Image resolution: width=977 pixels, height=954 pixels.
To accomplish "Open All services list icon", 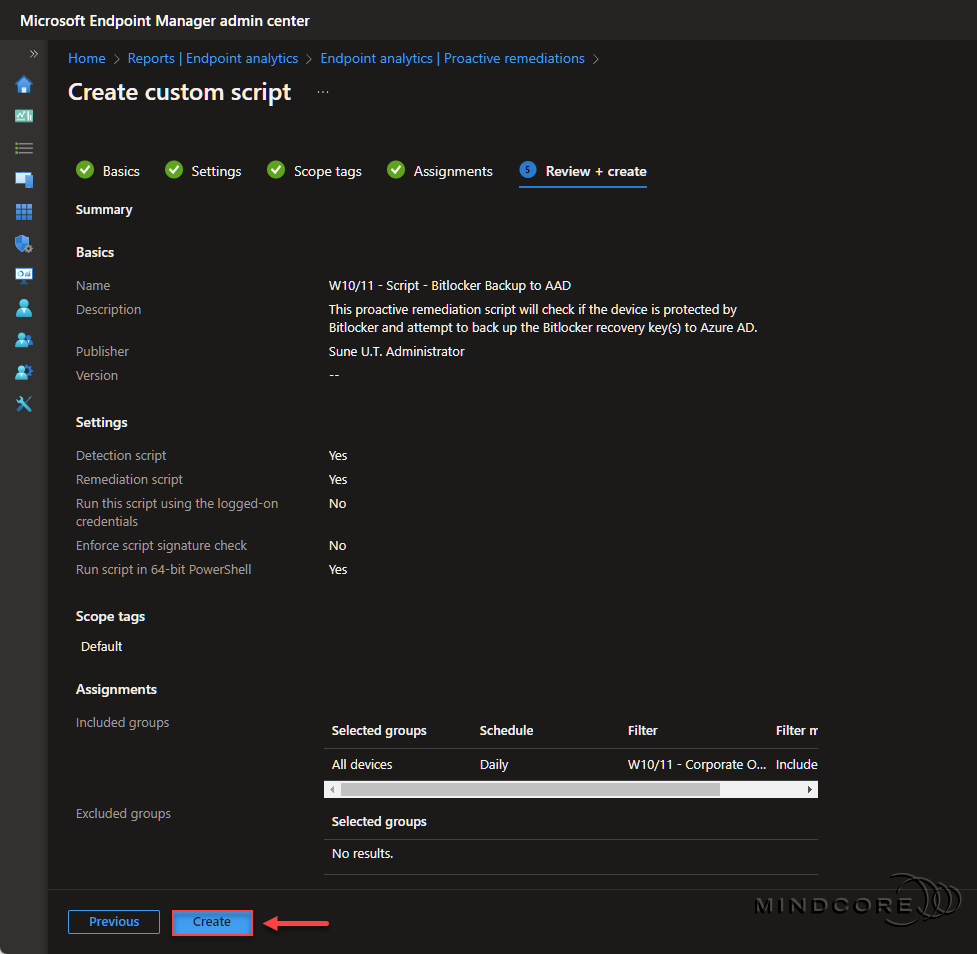I will [x=24, y=148].
